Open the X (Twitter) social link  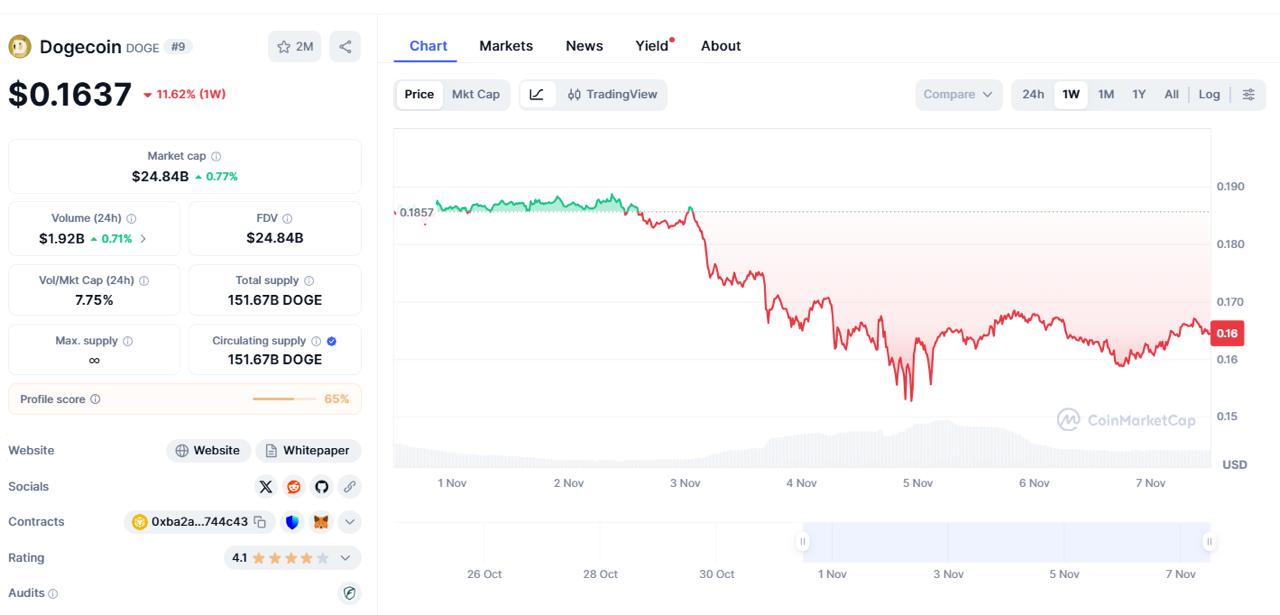point(266,487)
